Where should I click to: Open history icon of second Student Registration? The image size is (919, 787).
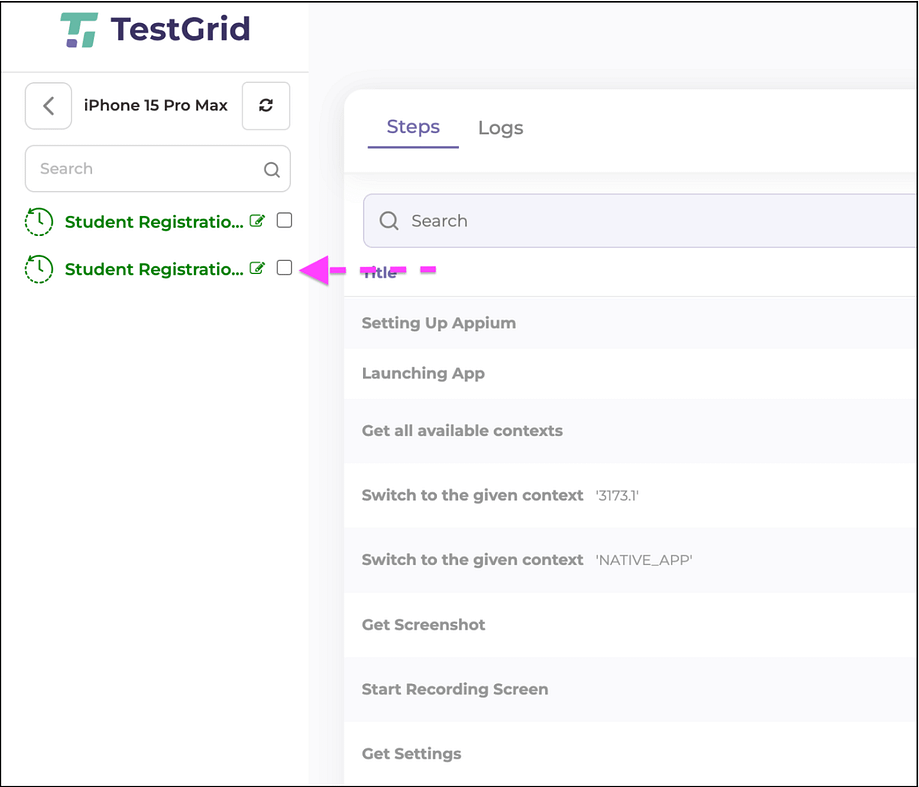coord(39,269)
